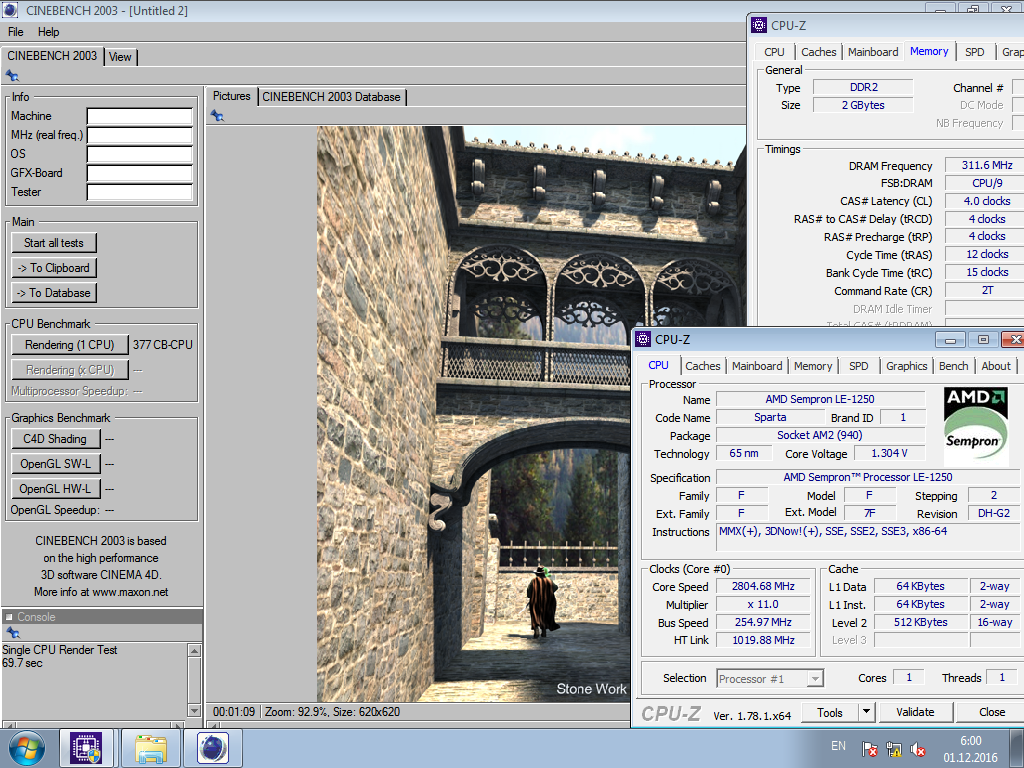Click into the MHz (real freq.) field
1024x768 pixels.
coord(140,135)
